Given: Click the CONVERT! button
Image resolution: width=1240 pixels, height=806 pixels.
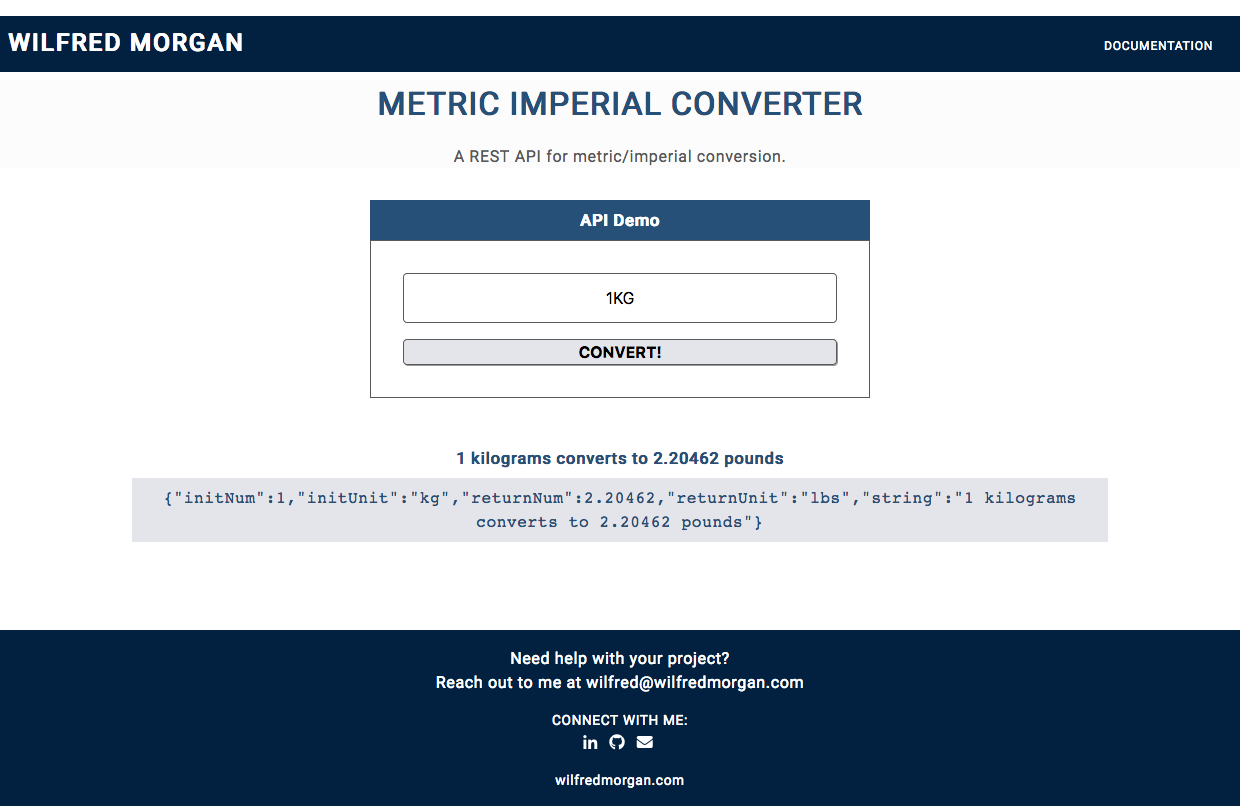Looking at the screenshot, I should click(x=620, y=352).
